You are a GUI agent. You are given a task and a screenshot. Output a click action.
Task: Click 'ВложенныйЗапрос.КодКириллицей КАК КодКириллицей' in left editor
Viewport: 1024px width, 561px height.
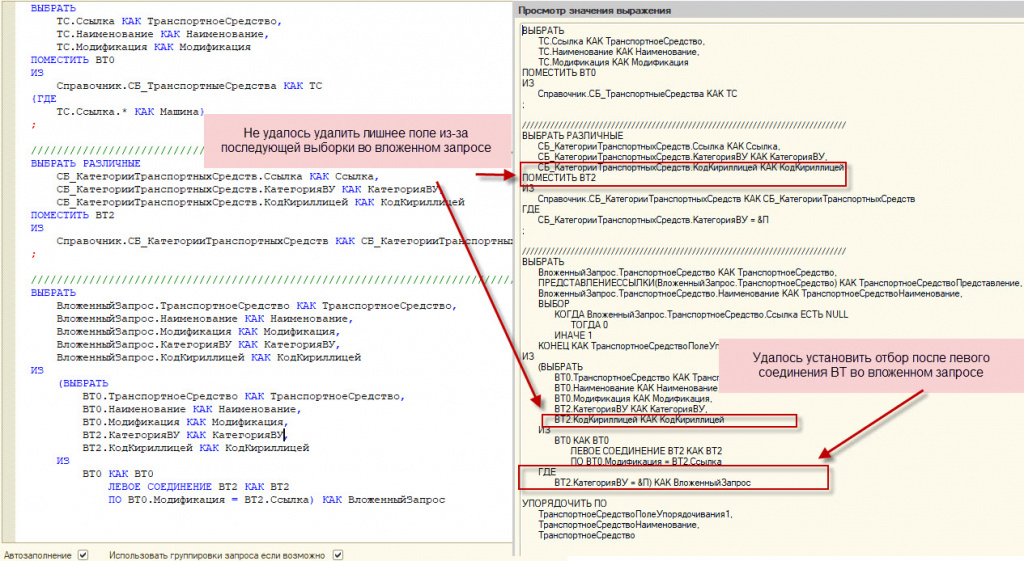coord(208,357)
